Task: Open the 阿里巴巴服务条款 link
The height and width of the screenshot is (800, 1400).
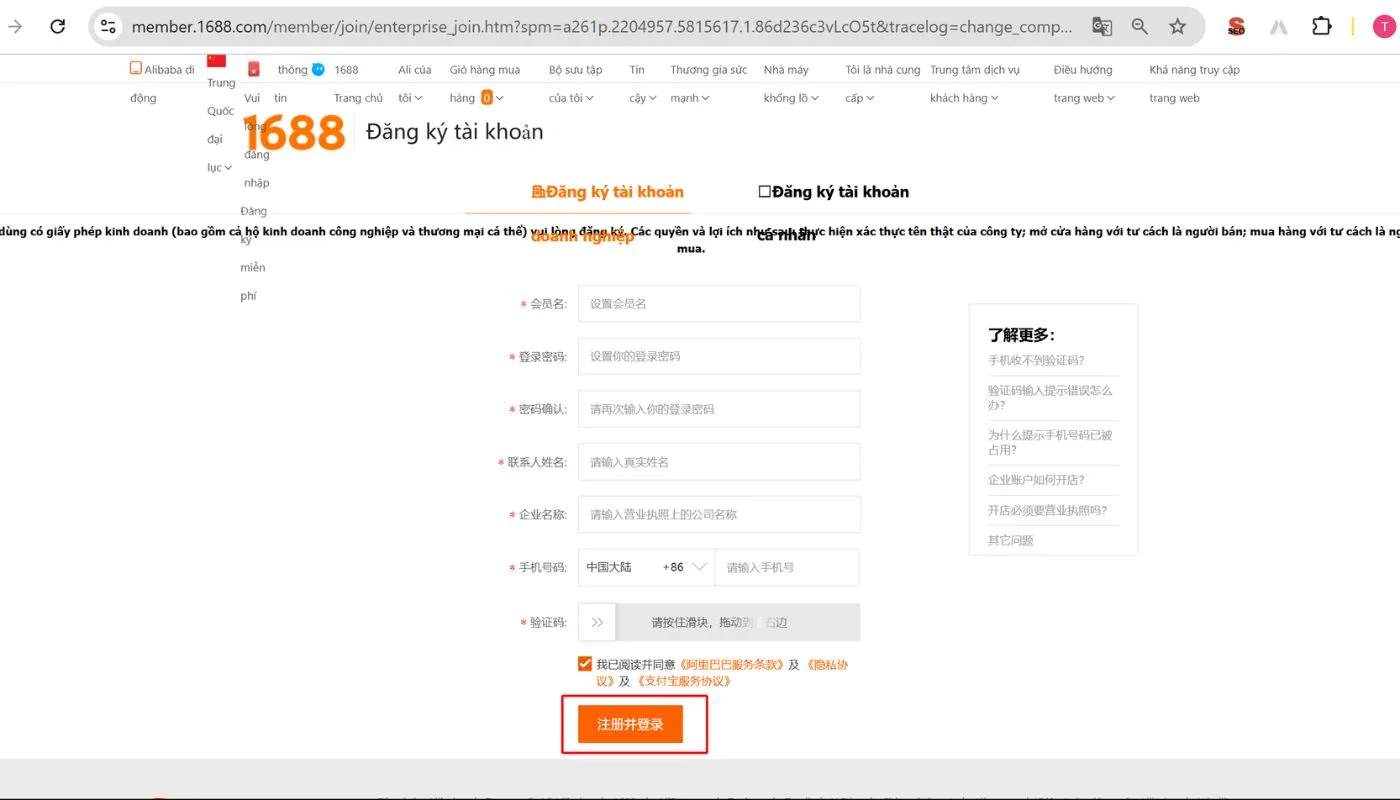Action: 732,664
